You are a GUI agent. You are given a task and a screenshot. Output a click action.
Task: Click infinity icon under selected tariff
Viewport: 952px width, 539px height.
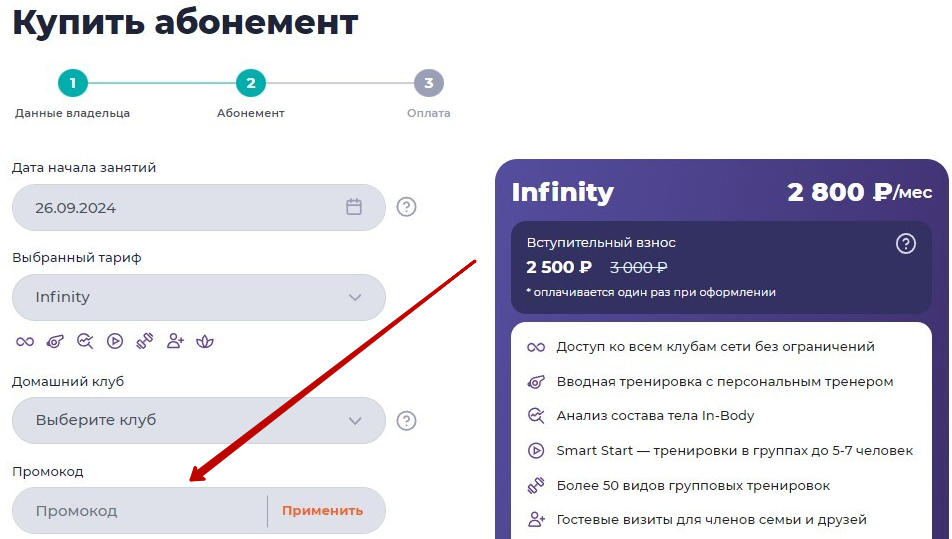click(x=25, y=342)
